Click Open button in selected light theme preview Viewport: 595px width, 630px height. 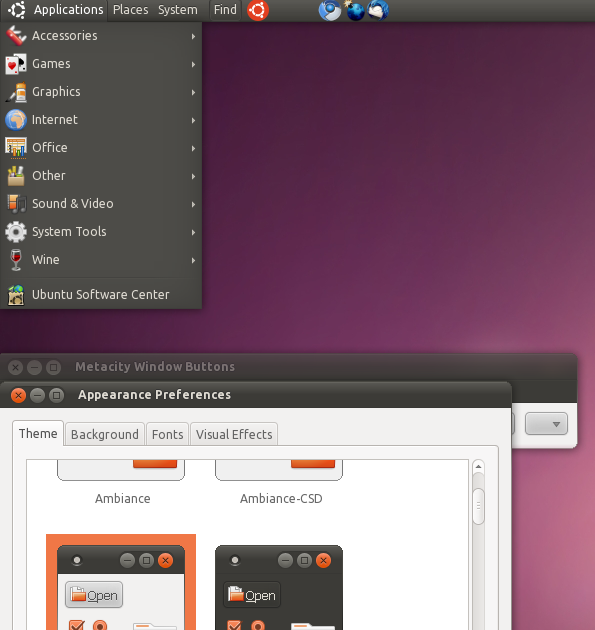(x=94, y=595)
